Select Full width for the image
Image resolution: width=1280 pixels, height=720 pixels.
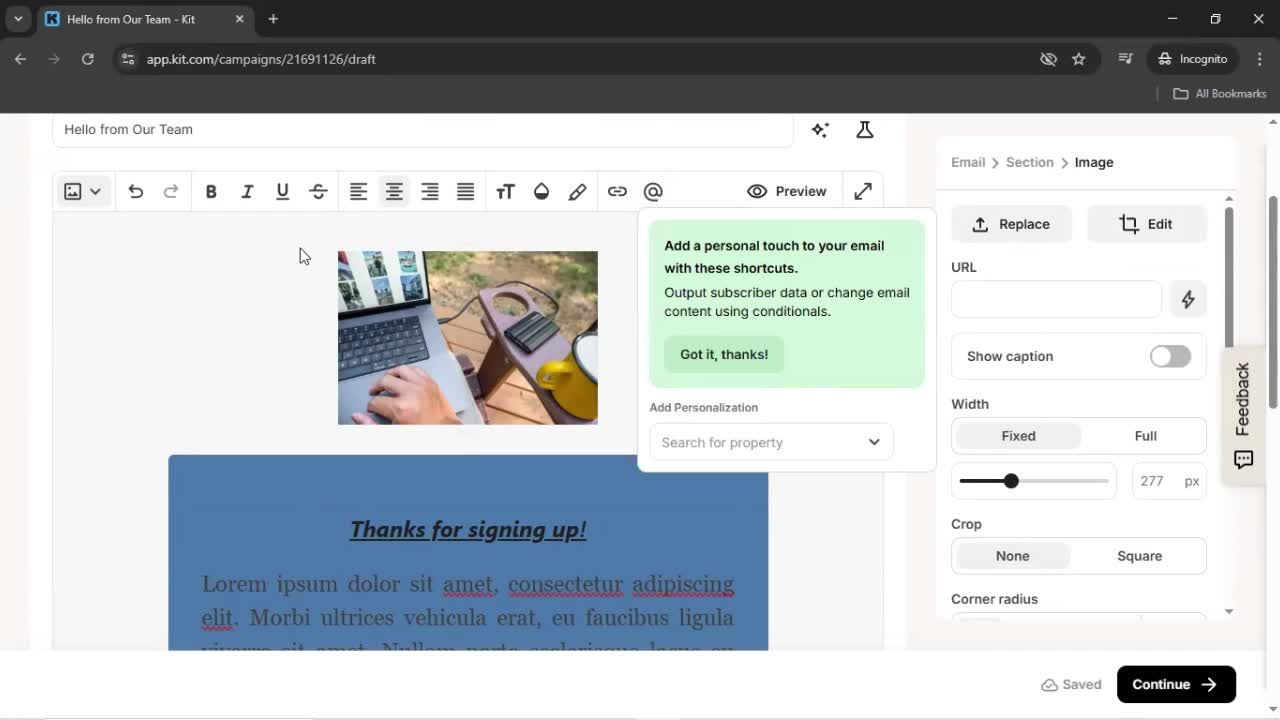pos(1144,435)
